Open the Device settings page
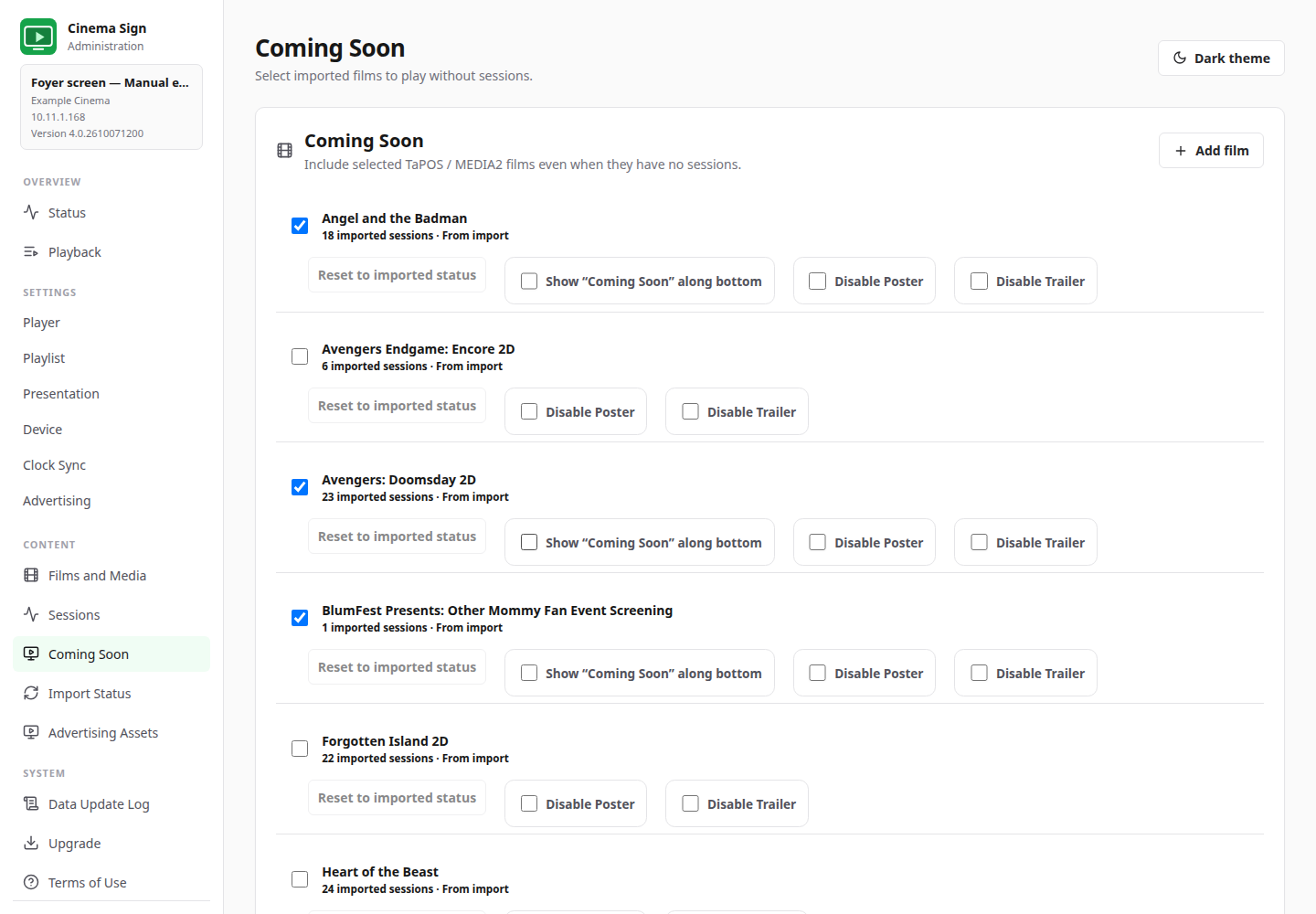 point(111,430)
